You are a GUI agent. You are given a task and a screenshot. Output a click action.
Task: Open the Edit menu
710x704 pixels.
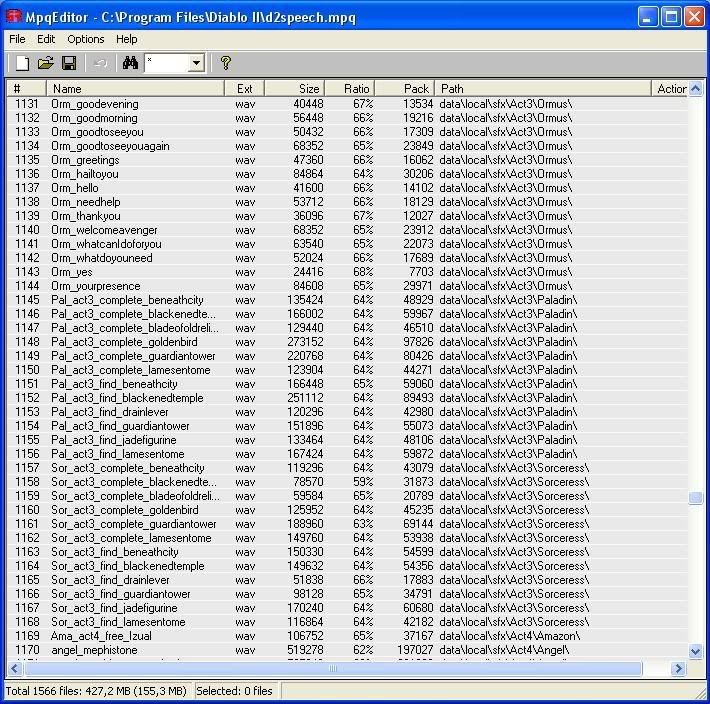pyautogui.click(x=46, y=39)
